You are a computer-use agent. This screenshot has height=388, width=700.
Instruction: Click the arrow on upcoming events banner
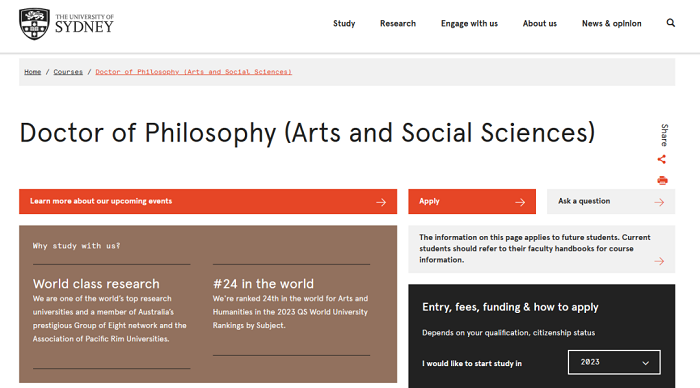381,202
